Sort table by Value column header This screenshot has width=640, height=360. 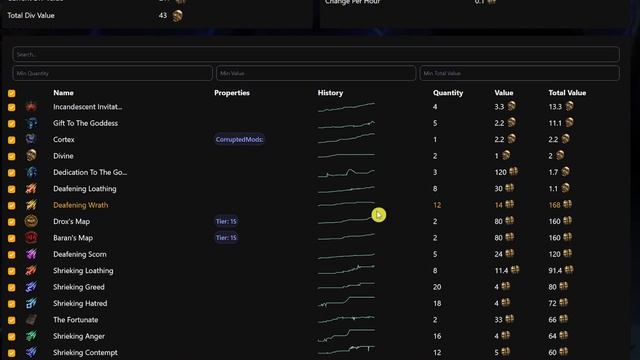point(504,93)
